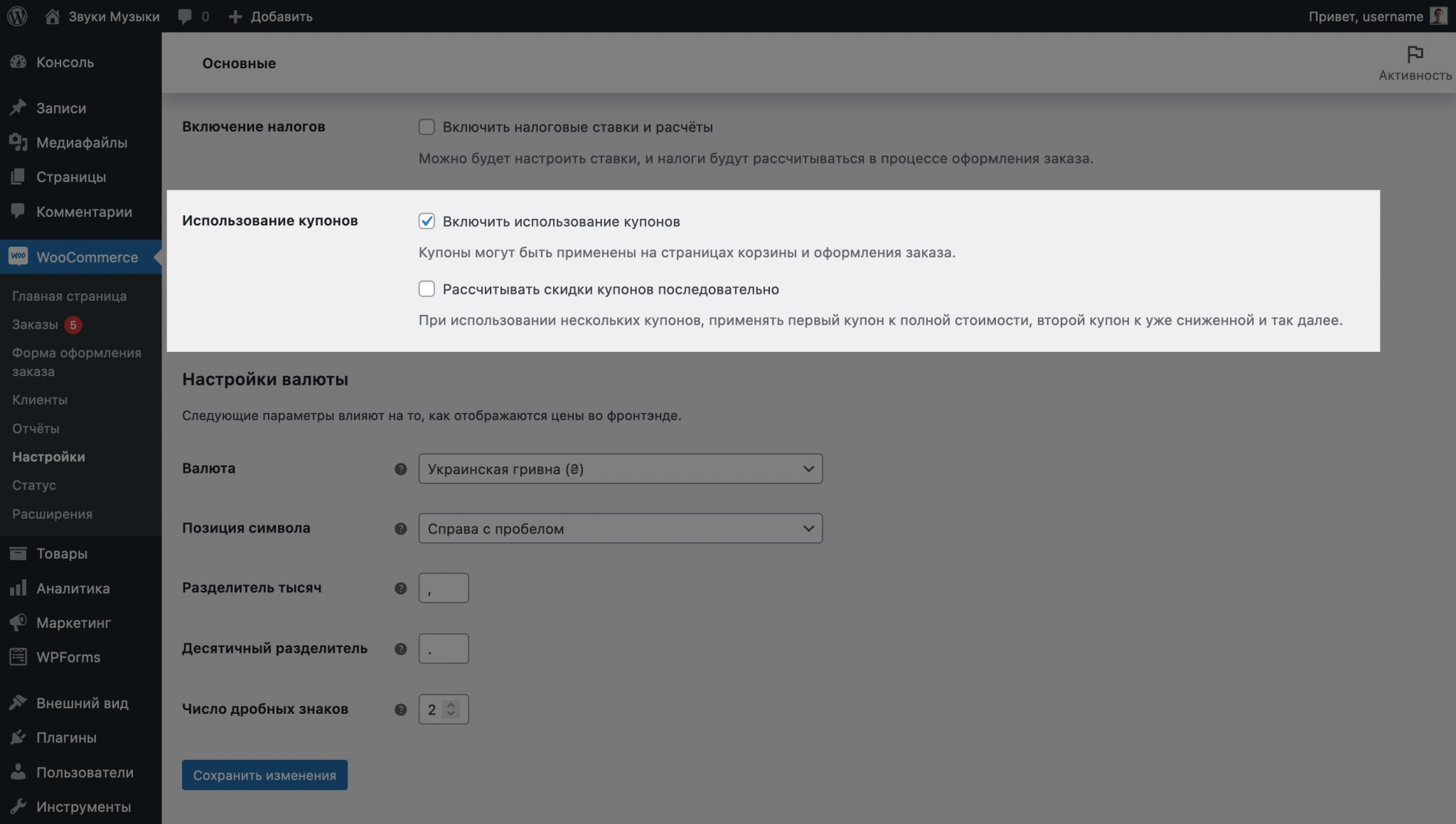The height and width of the screenshot is (824, 1456).
Task: Click the orders count badge 5
Action: 73,324
